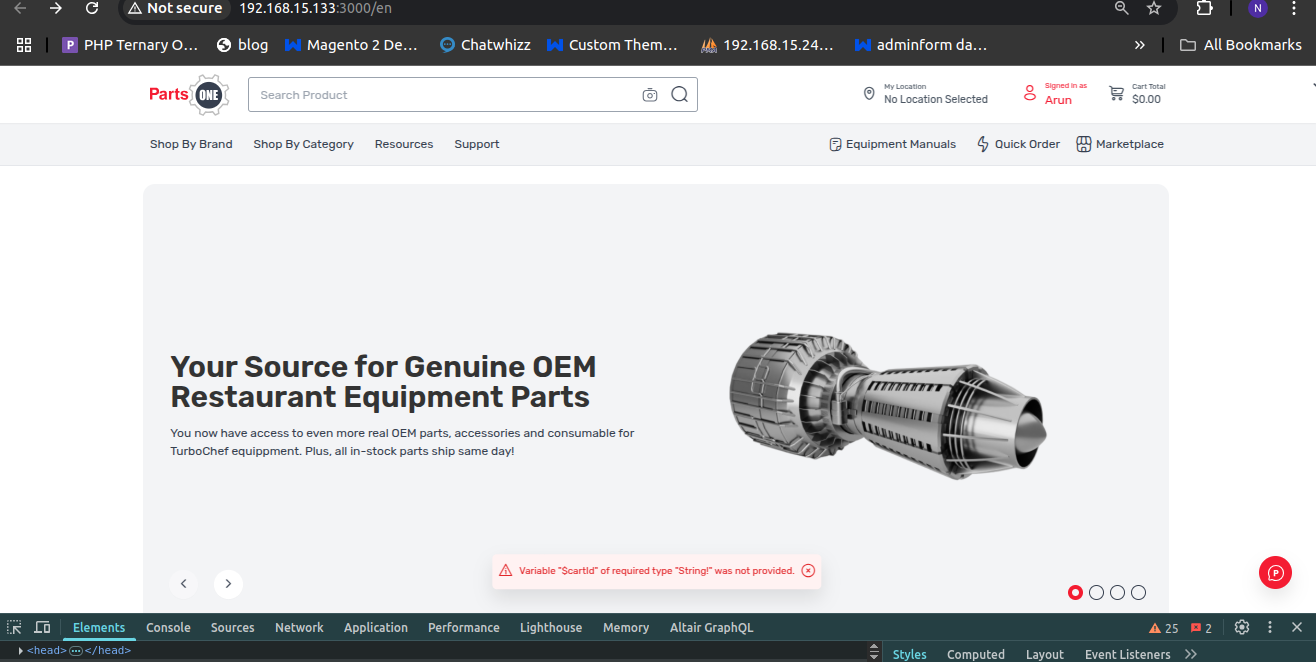Show the next banner slide
The width and height of the screenshot is (1316, 662).
228,583
